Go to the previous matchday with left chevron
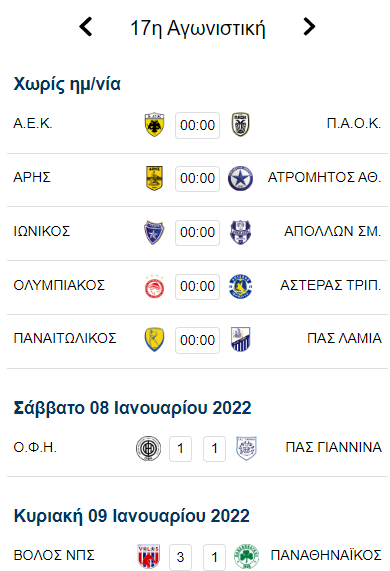Viewport: 390px width, 571px height. (x=86, y=27)
